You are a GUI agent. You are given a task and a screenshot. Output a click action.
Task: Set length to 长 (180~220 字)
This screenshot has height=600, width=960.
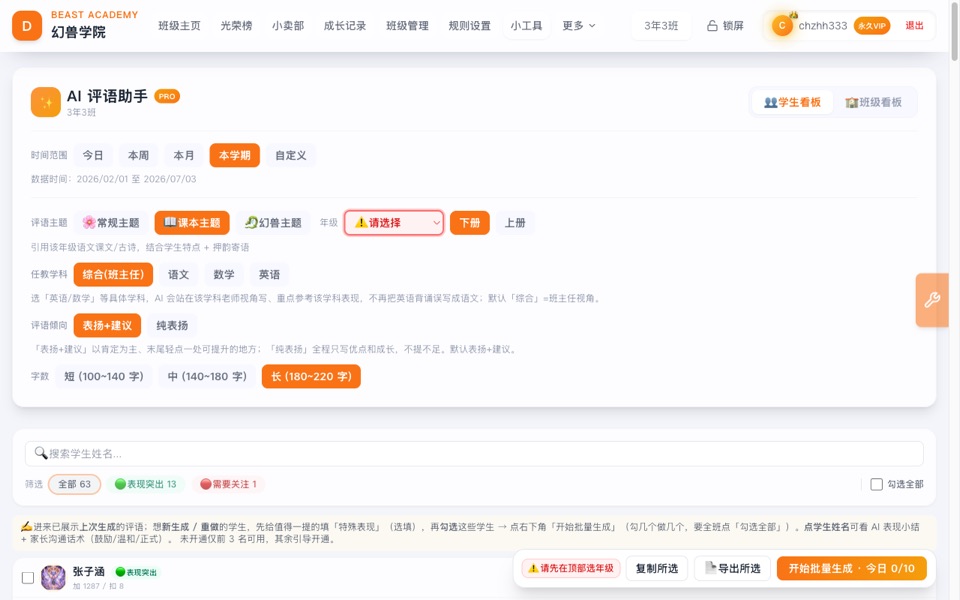[x=311, y=377]
